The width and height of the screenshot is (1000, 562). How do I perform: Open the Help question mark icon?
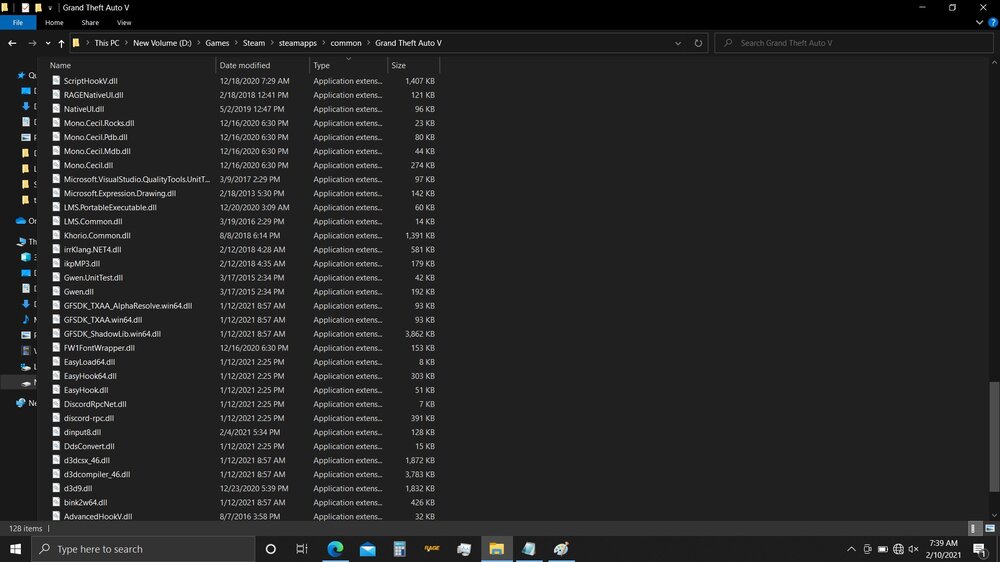pyautogui.click(x=992, y=22)
